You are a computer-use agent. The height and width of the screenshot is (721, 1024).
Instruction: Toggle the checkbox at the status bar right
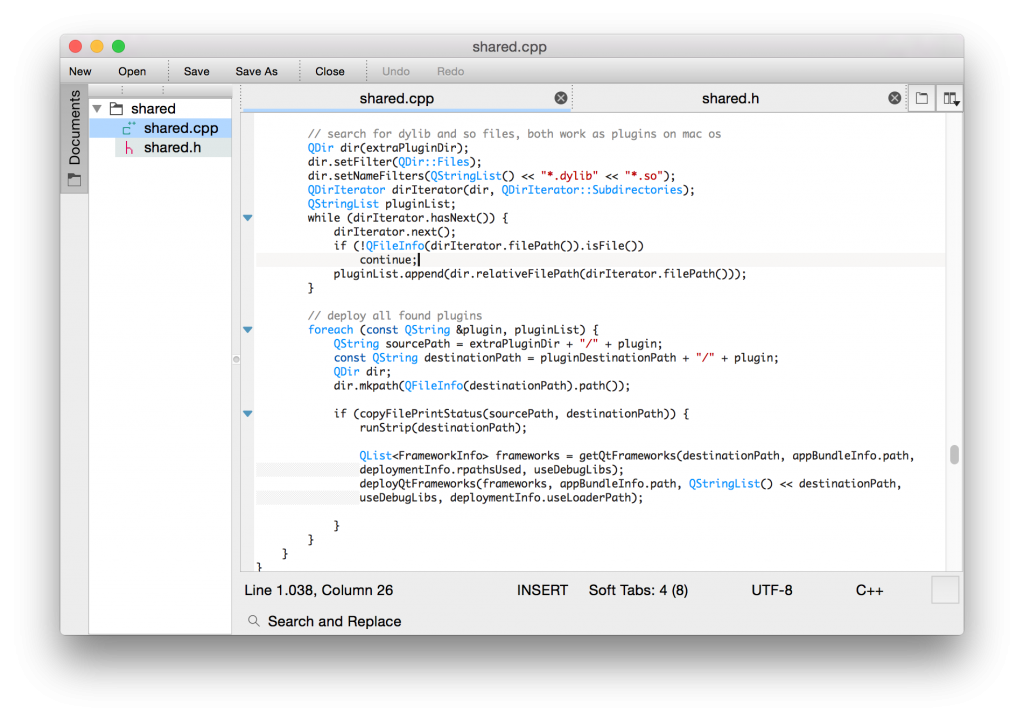tap(944, 590)
